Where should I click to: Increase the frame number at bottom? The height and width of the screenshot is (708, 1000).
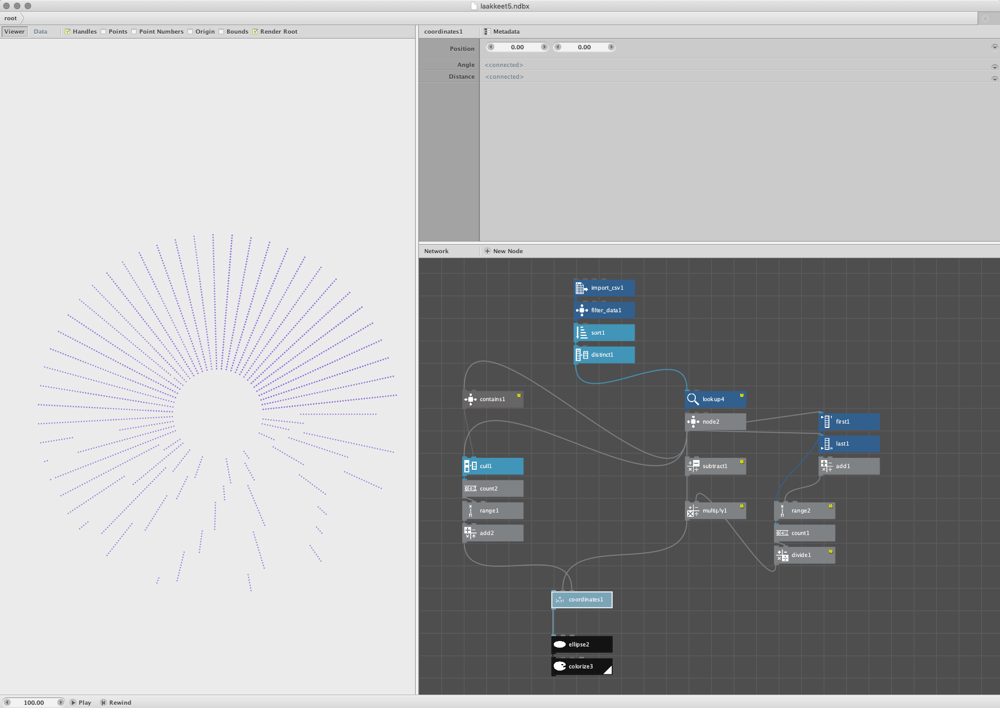(61, 702)
